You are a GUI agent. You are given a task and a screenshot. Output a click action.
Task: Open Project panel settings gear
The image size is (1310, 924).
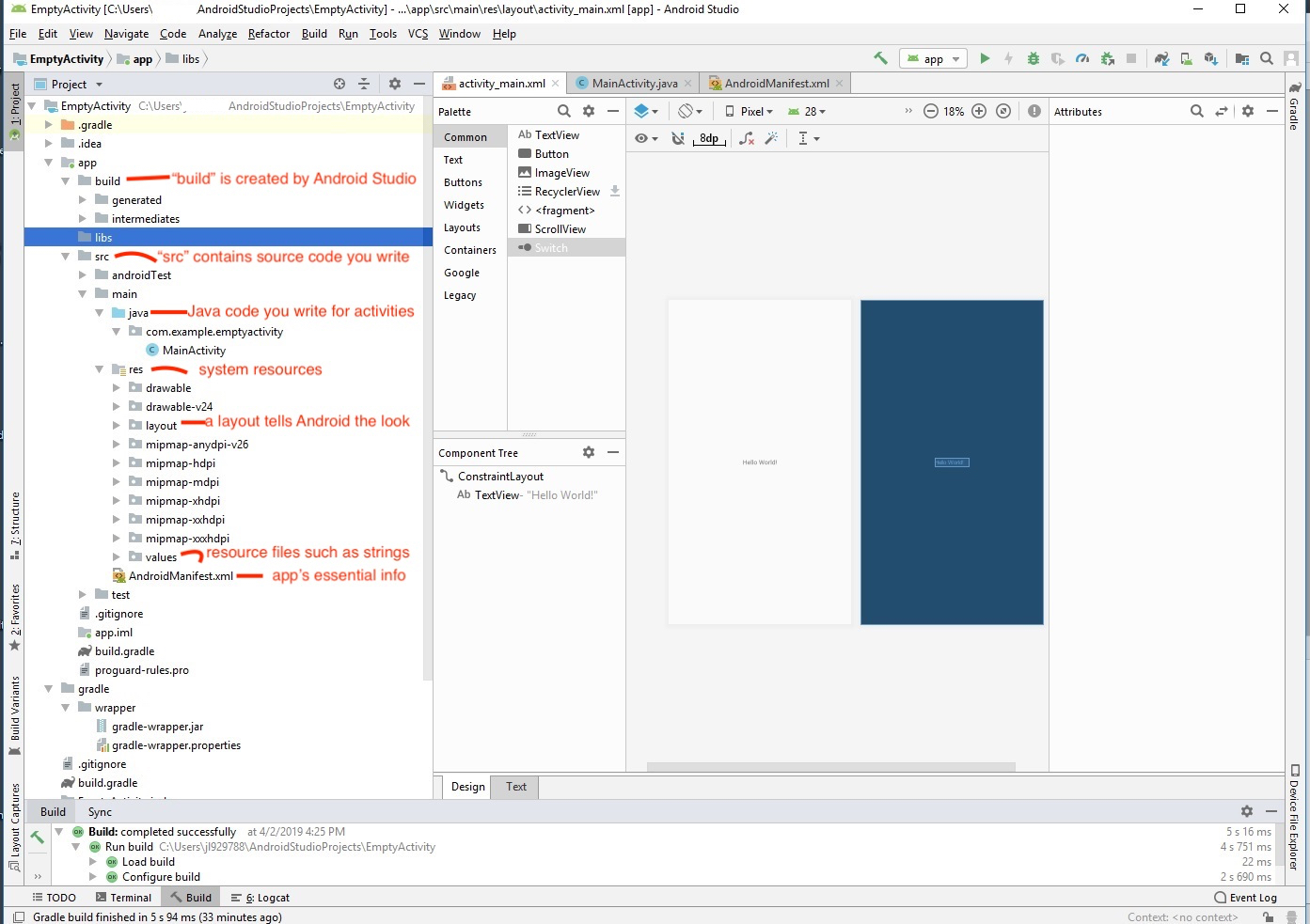click(x=395, y=84)
